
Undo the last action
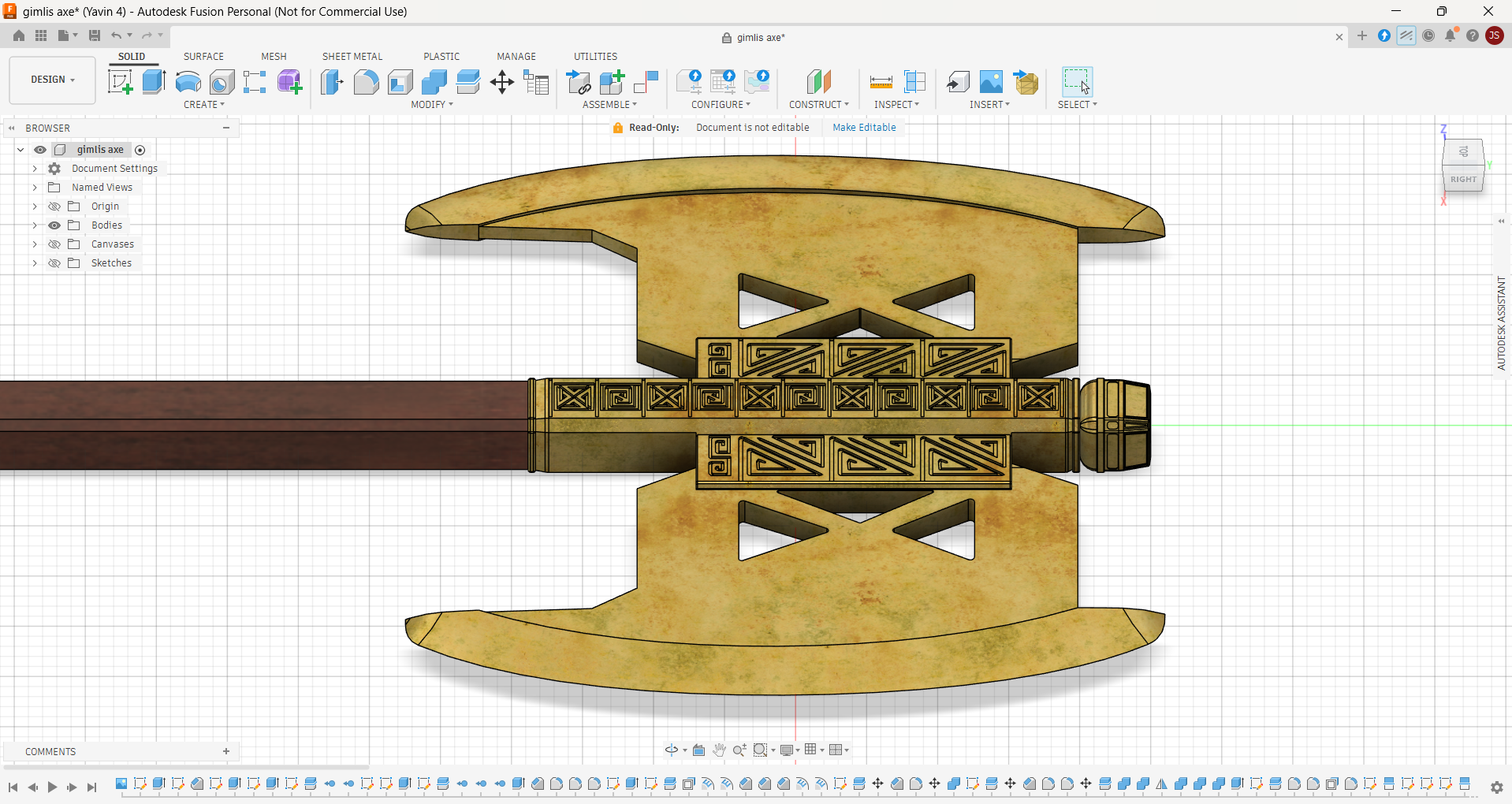117,35
